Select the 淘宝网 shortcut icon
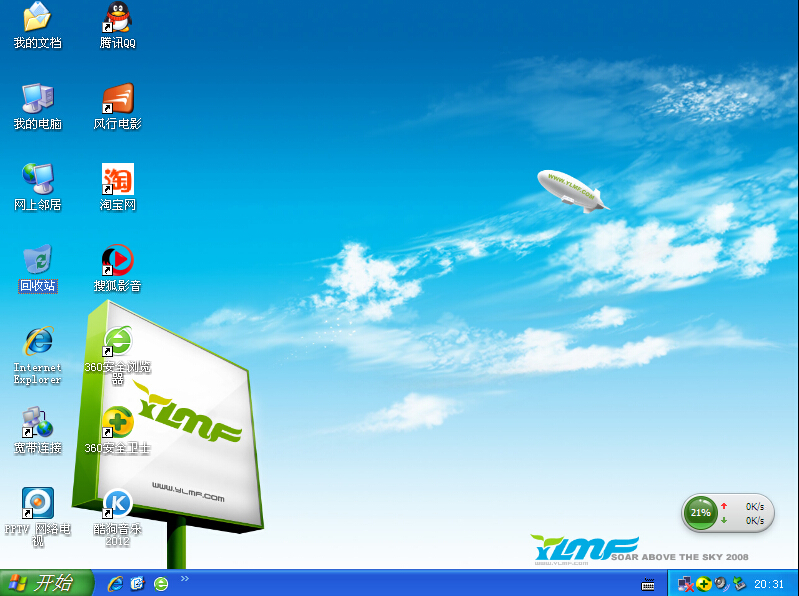799x596 pixels. (118, 187)
